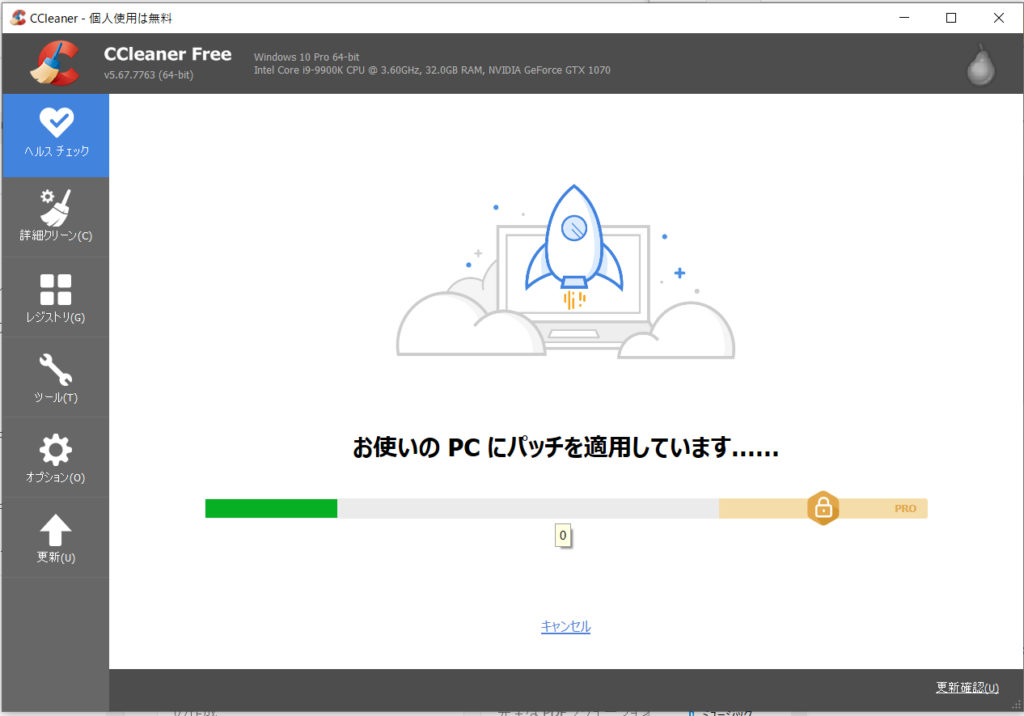
Task: Select the ツール wrench icon
Action: click(56, 370)
